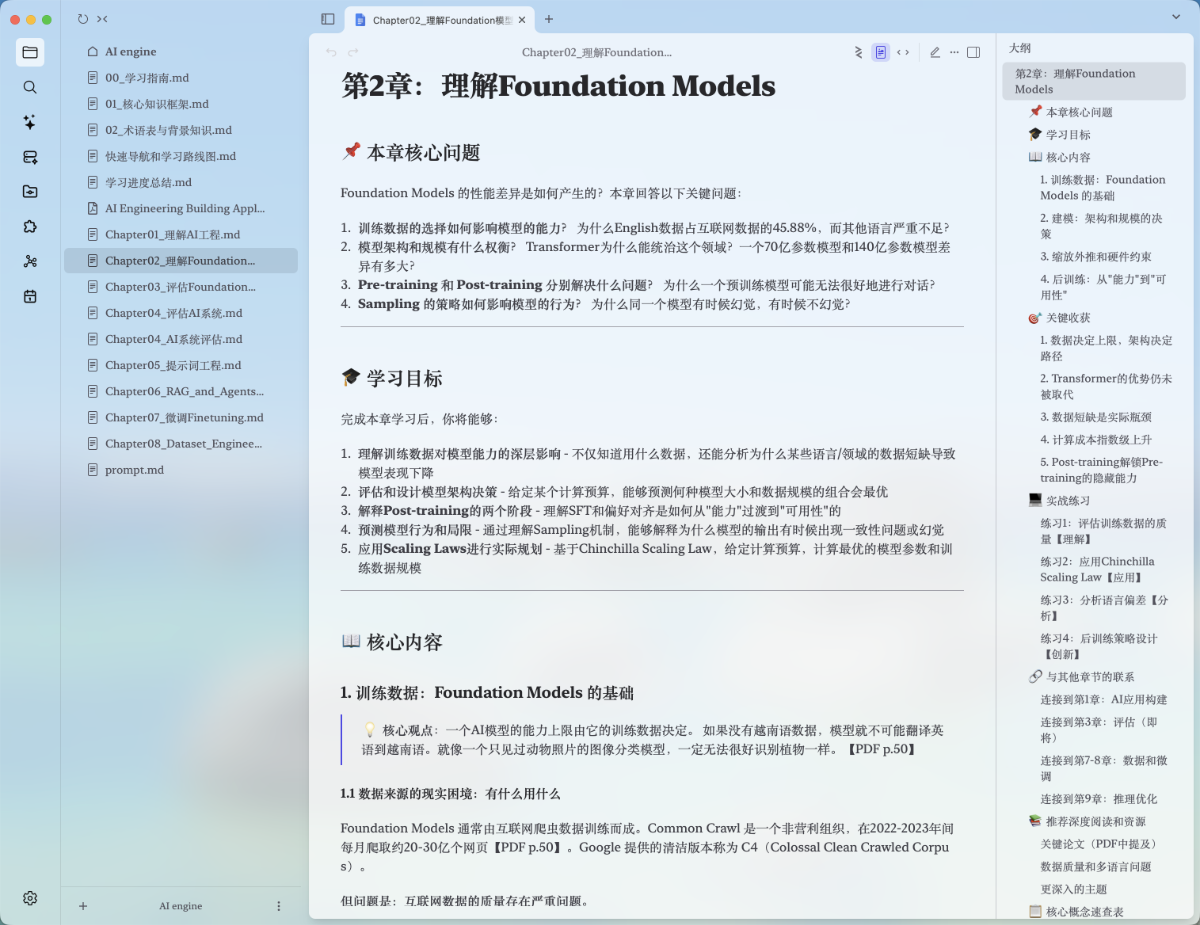Screen dimensions: 1200x925
Task: Switch to the source code view toggle
Action: [902, 52]
